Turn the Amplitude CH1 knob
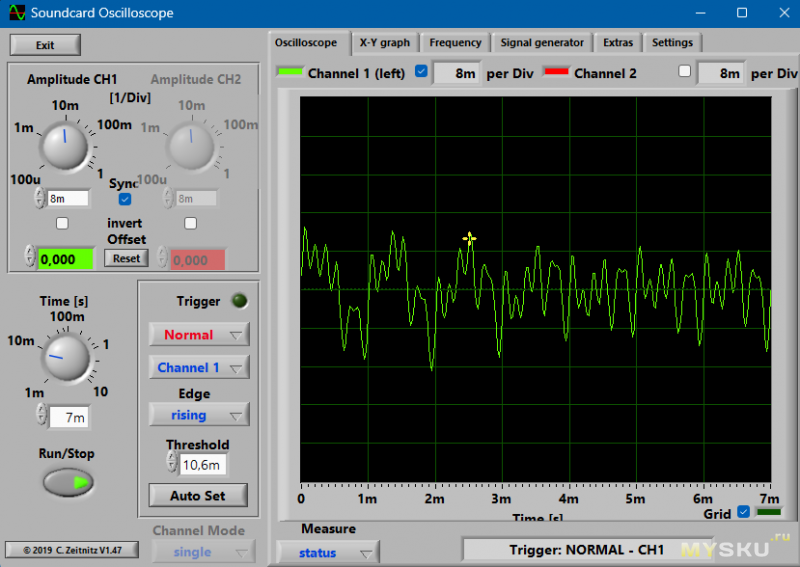800x567 pixels. coord(65,147)
